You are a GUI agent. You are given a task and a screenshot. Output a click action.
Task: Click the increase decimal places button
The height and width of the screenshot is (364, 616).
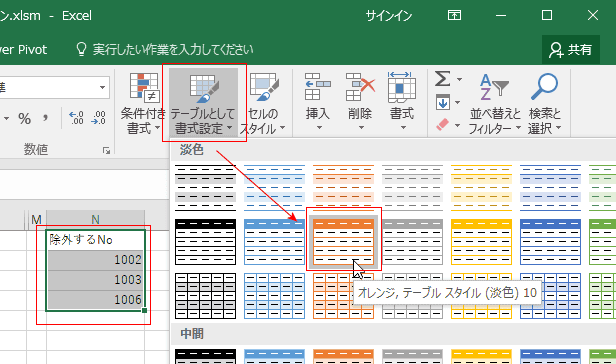click(x=76, y=118)
